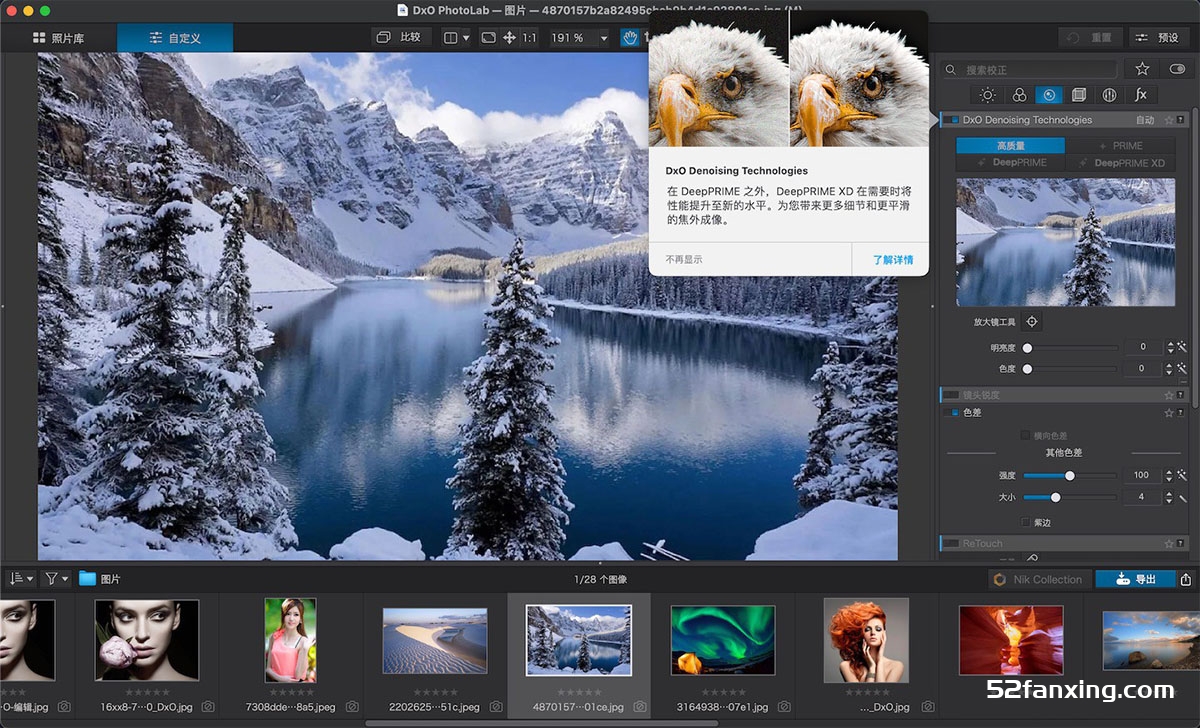Screen dimensions: 1200x728
Task: Select the 高质量 denoising mode
Action: point(1010,146)
